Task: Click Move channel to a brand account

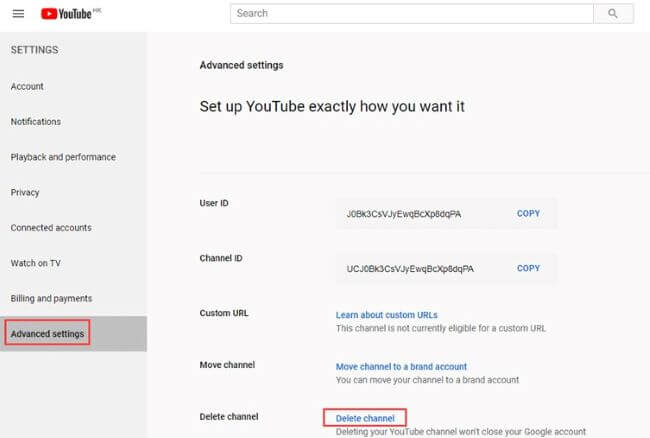Action: click(401, 367)
